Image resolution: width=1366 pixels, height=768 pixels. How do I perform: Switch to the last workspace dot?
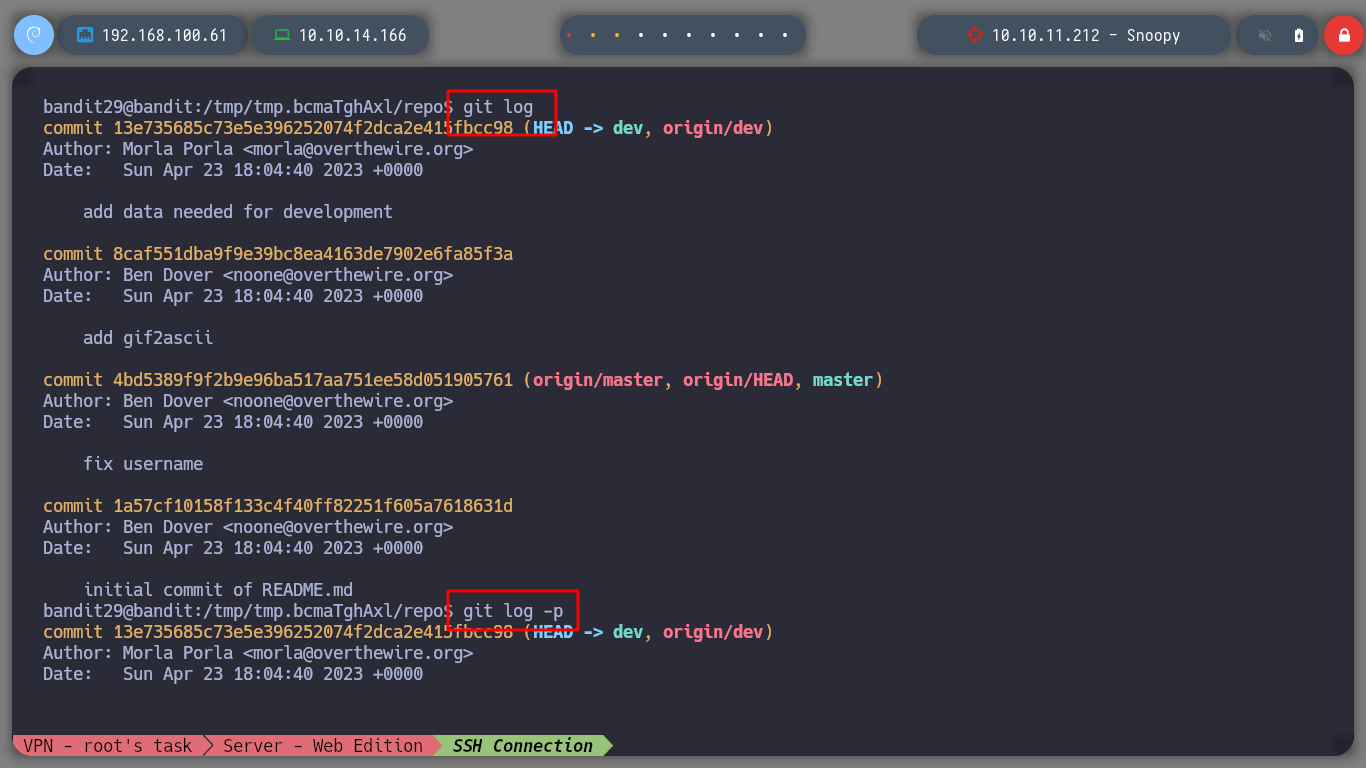coord(785,35)
